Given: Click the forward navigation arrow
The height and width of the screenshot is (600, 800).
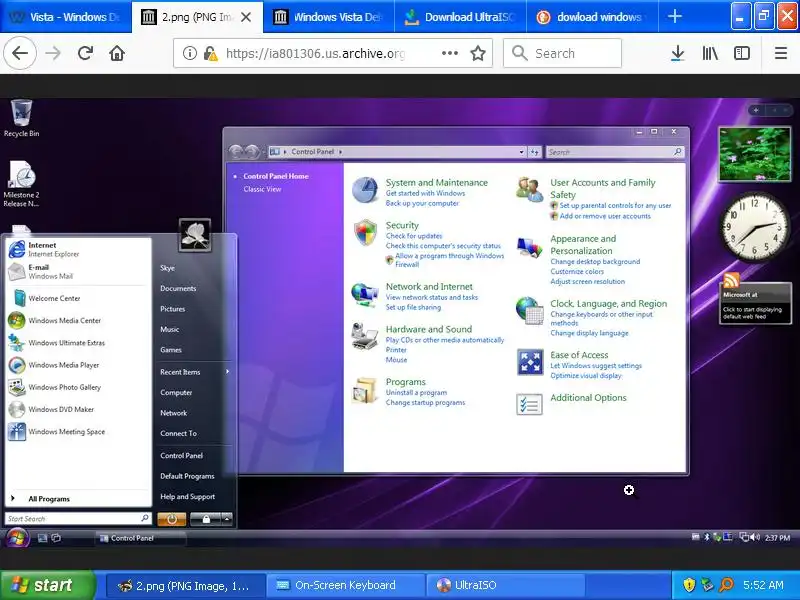Looking at the screenshot, I should [53, 53].
